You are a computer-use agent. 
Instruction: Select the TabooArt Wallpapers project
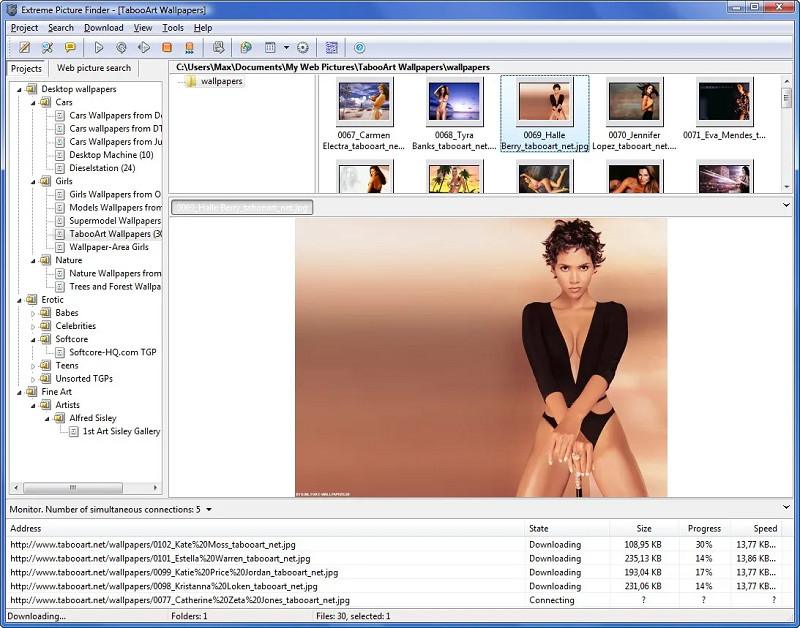[110, 233]
